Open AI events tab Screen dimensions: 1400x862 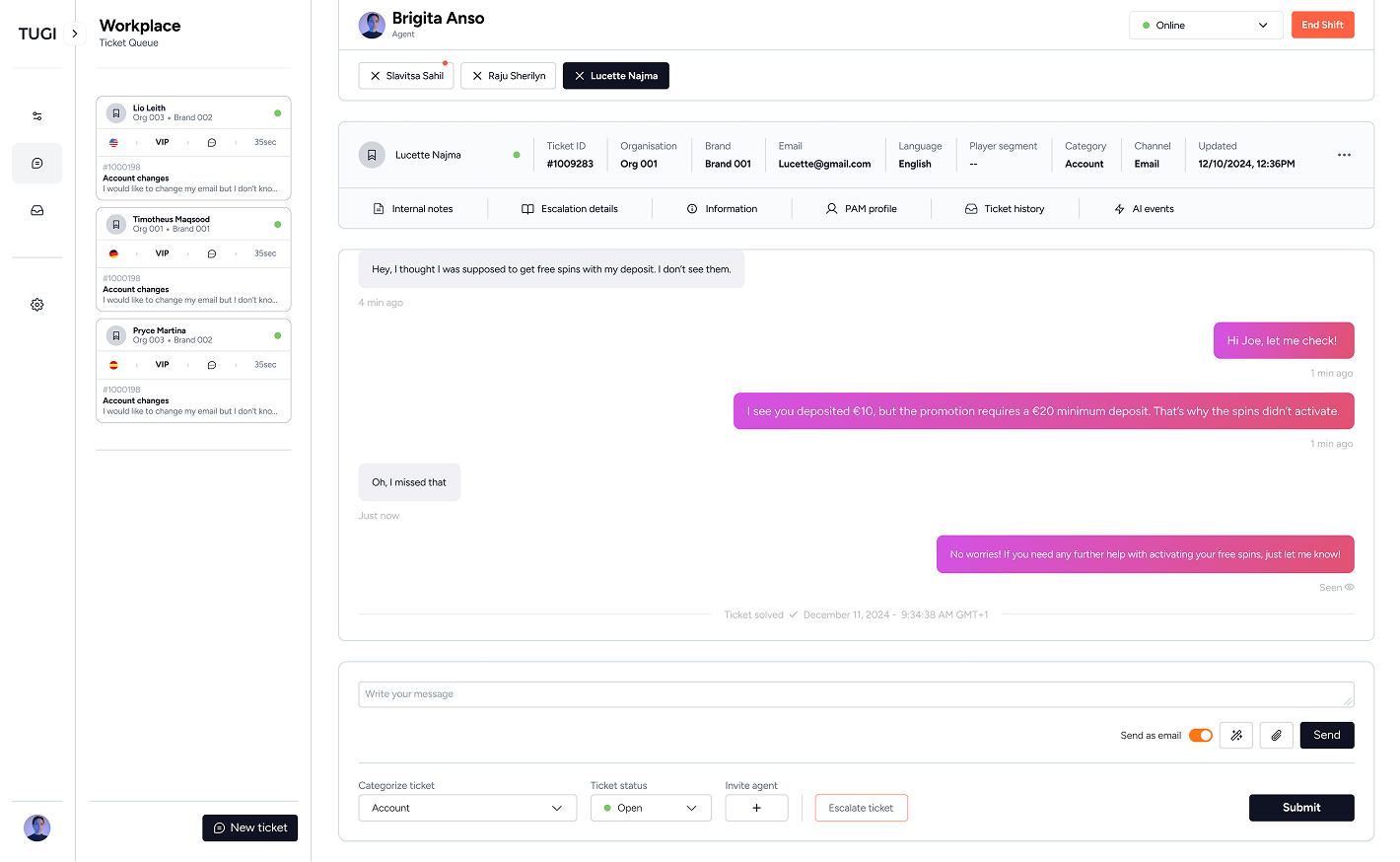click(x=1144, y=209)
